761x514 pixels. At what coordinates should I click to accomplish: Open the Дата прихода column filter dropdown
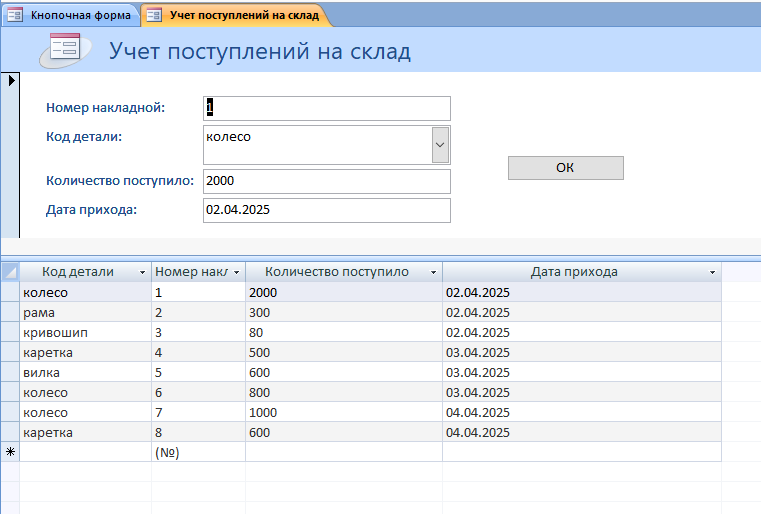[x=712, y=272]
